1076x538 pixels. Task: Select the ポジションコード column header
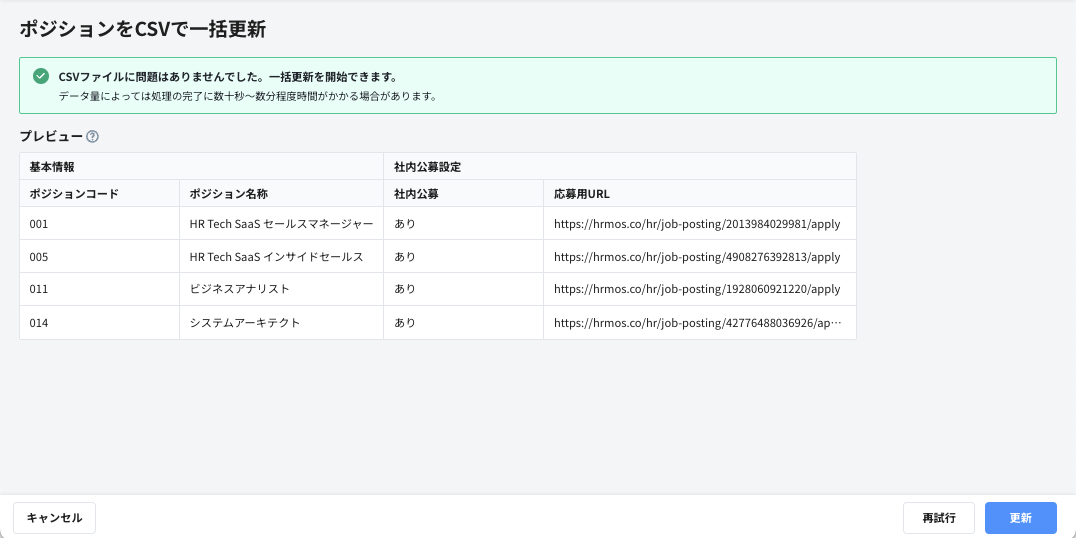coord(74,194)
